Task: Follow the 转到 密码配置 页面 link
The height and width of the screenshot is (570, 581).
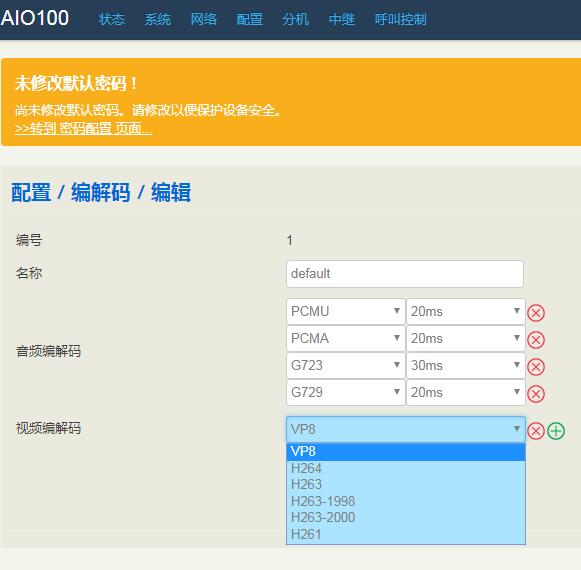Action: pos(83,129)
